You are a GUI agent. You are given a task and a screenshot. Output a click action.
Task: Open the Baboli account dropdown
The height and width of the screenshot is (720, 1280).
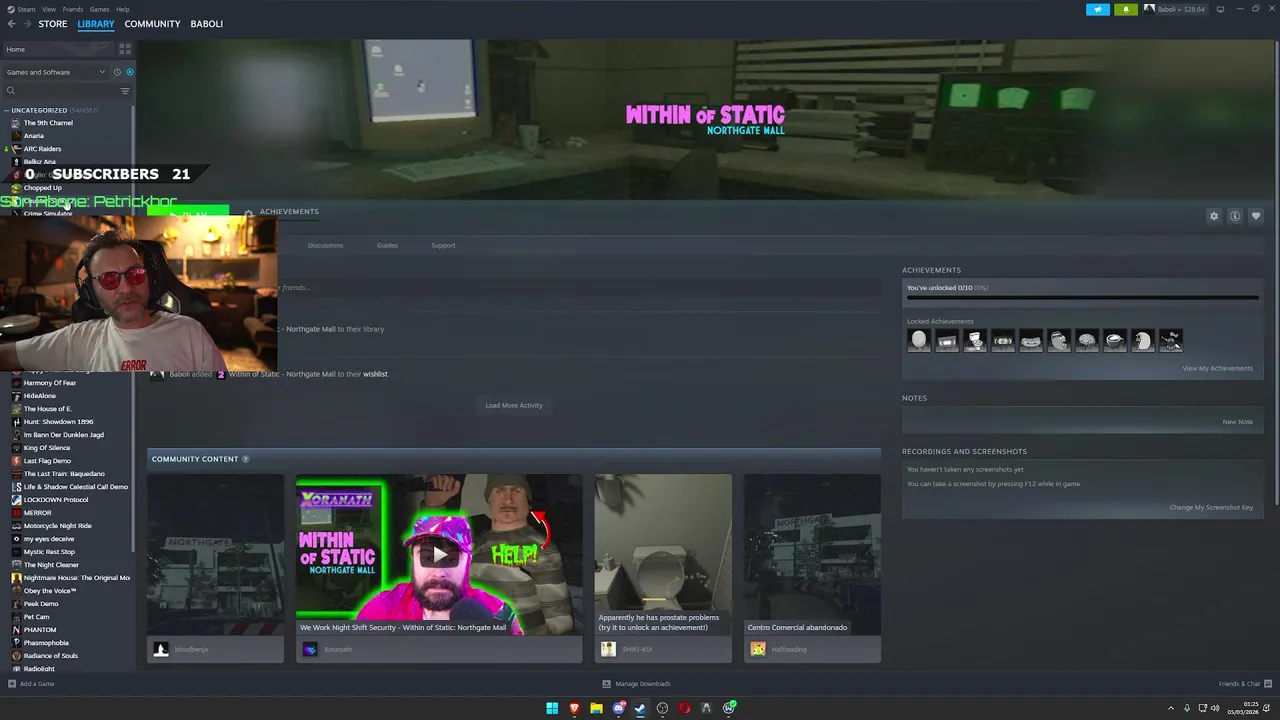tap(1176, 9)
